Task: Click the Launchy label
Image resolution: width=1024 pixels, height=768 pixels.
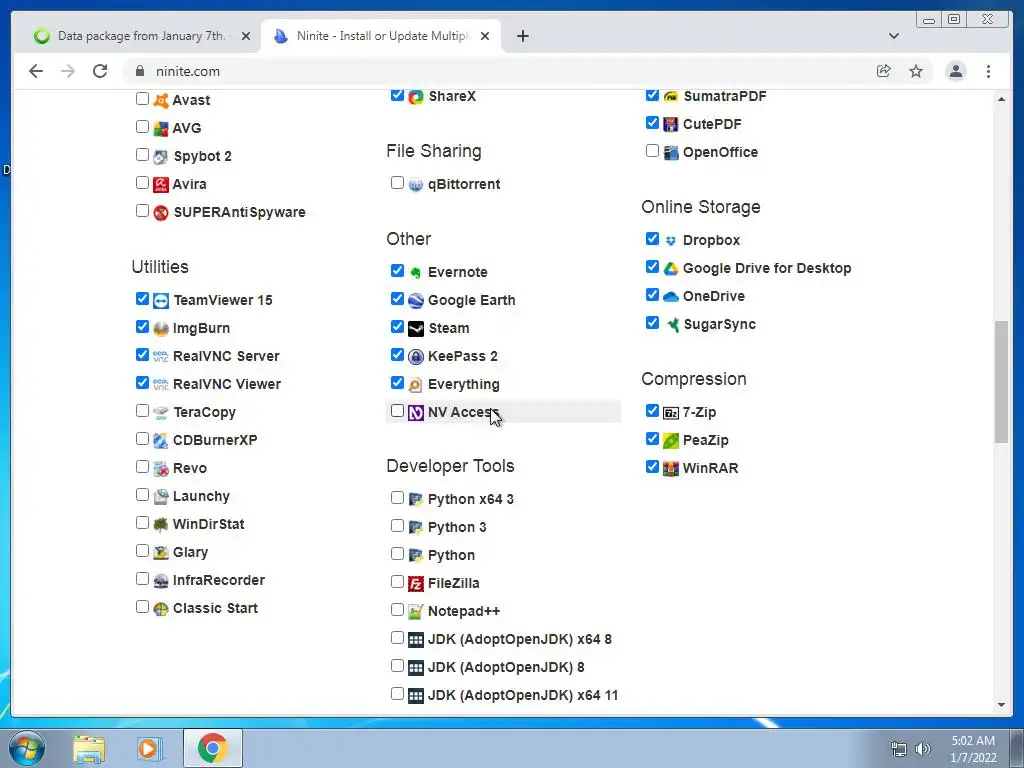Action: (x=201, y=496)
